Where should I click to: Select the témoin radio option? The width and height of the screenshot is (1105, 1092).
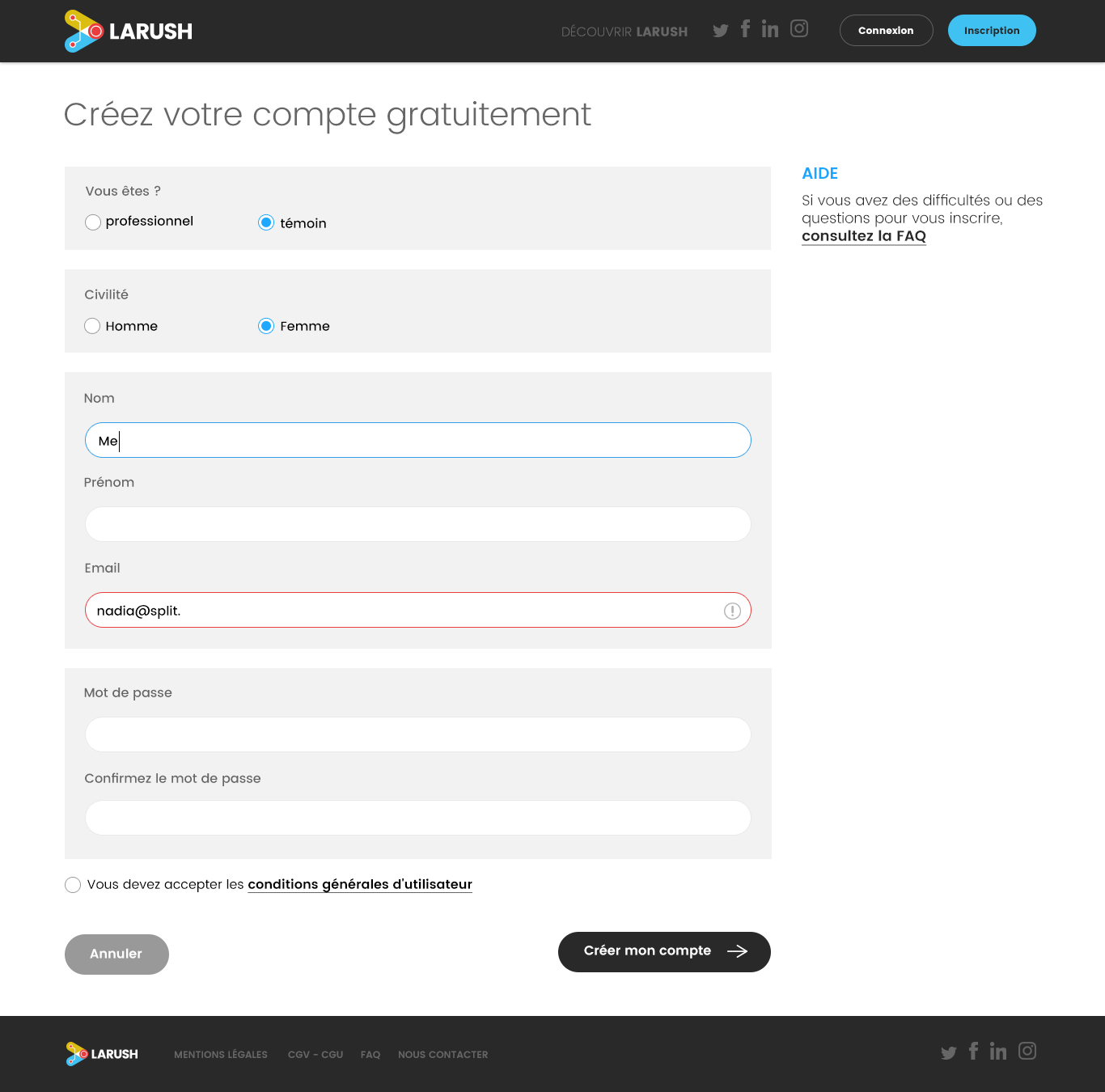coord(266,222)
